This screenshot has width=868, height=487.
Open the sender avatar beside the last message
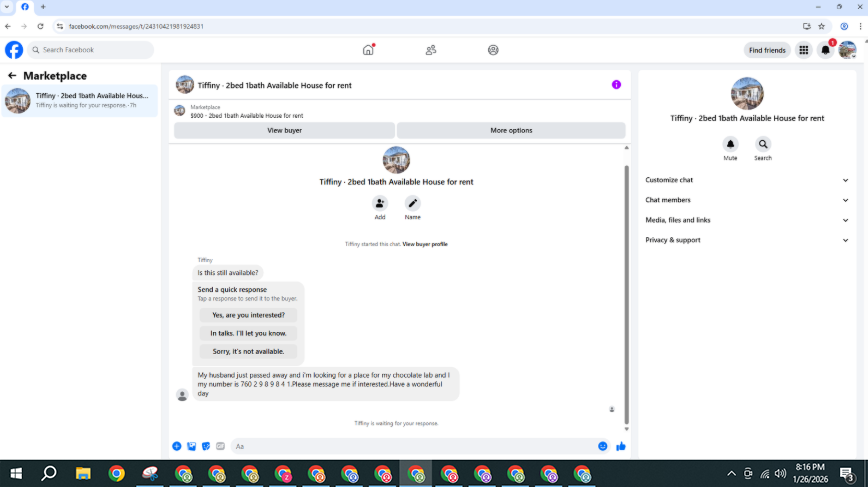pyautogui.click(x=182, y=395)
